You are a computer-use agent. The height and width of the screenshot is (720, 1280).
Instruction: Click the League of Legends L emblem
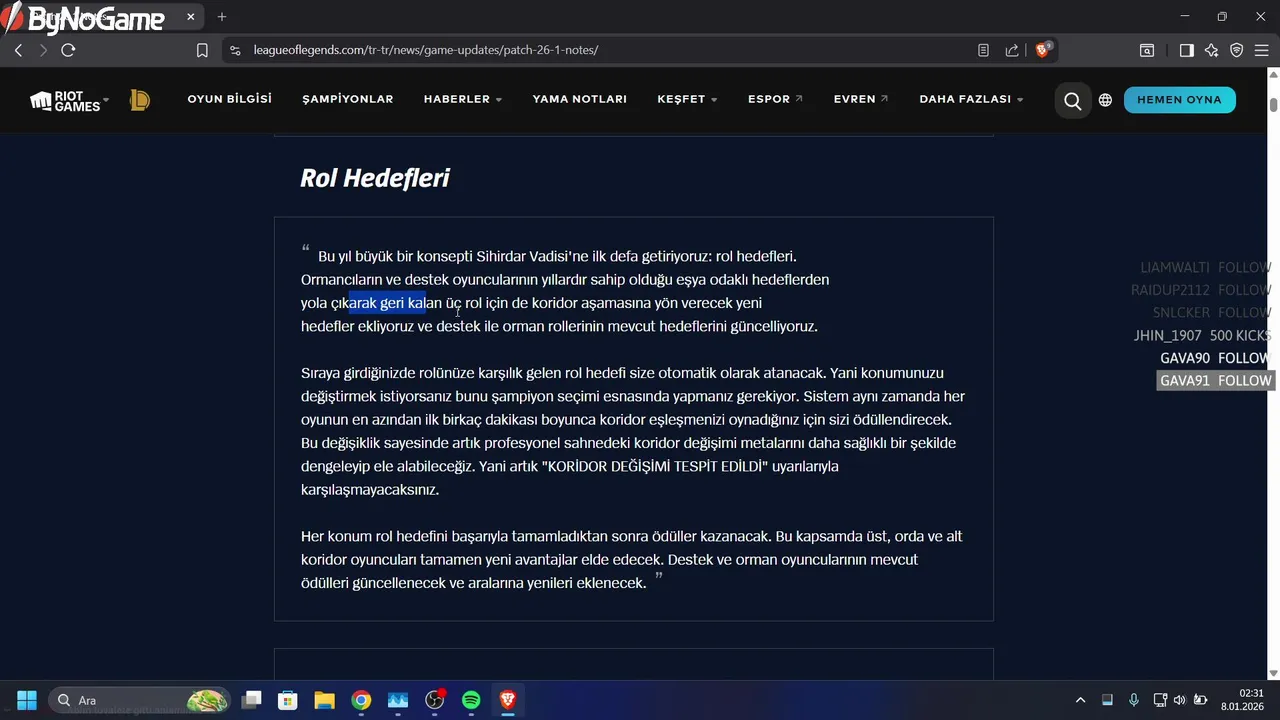click(x=140, y=100)
